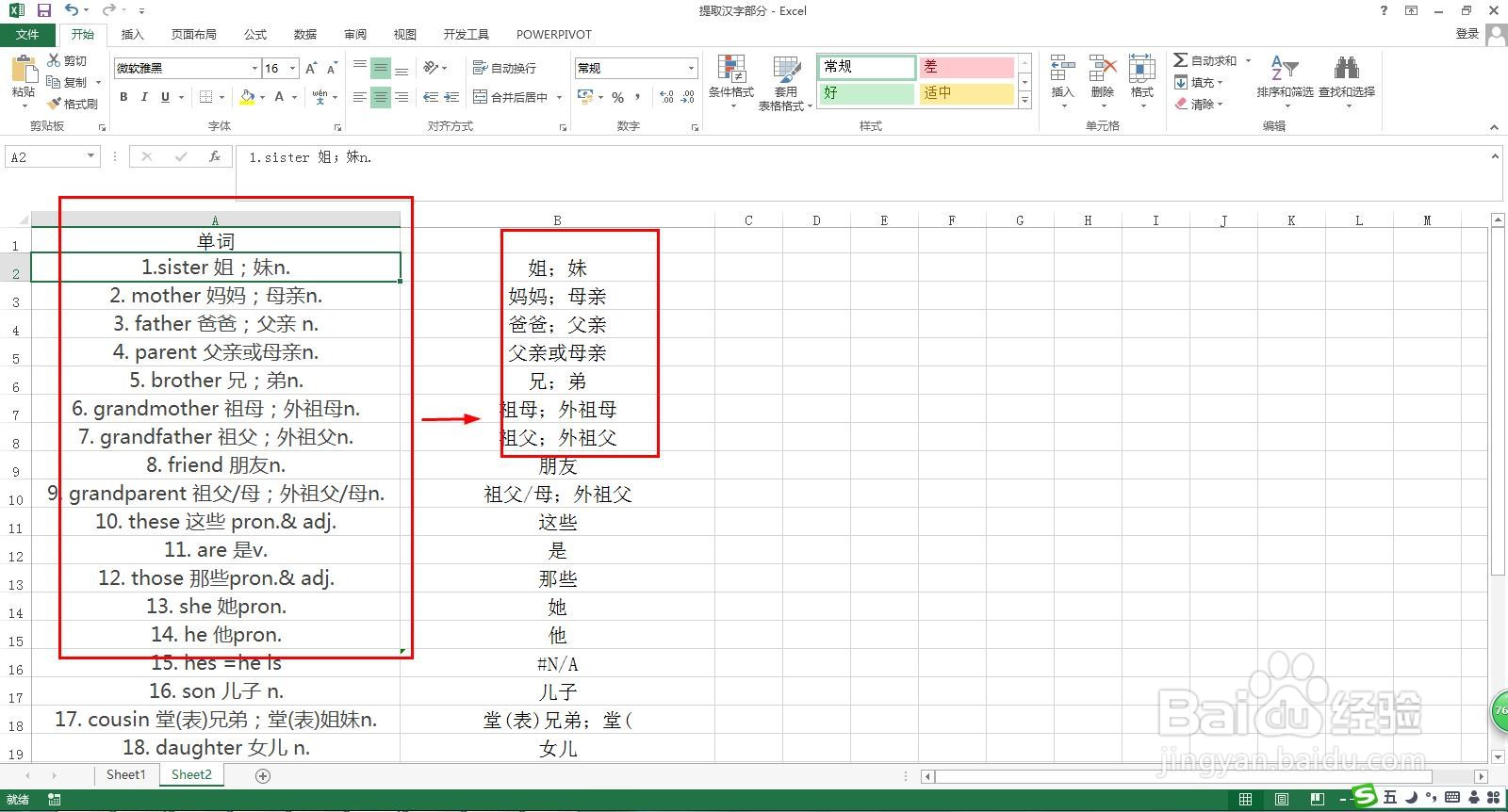Image resolution: width=1508 pixels, height=812 pixels.
Task: Decrease decimal places
Action: pos(688,96)
